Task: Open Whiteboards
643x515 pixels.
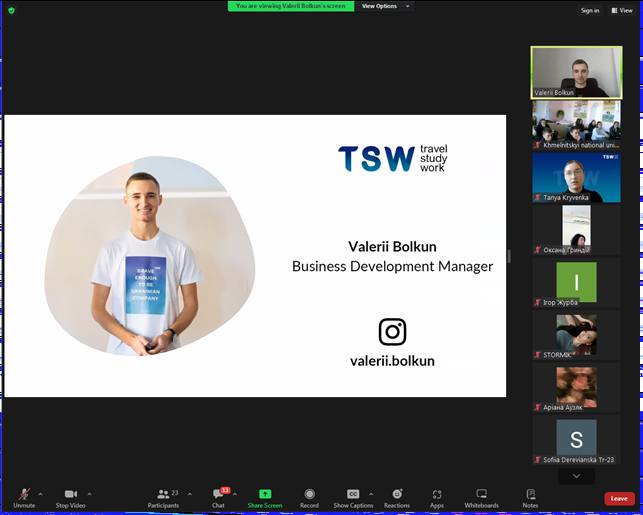Action: coord(481,497)
